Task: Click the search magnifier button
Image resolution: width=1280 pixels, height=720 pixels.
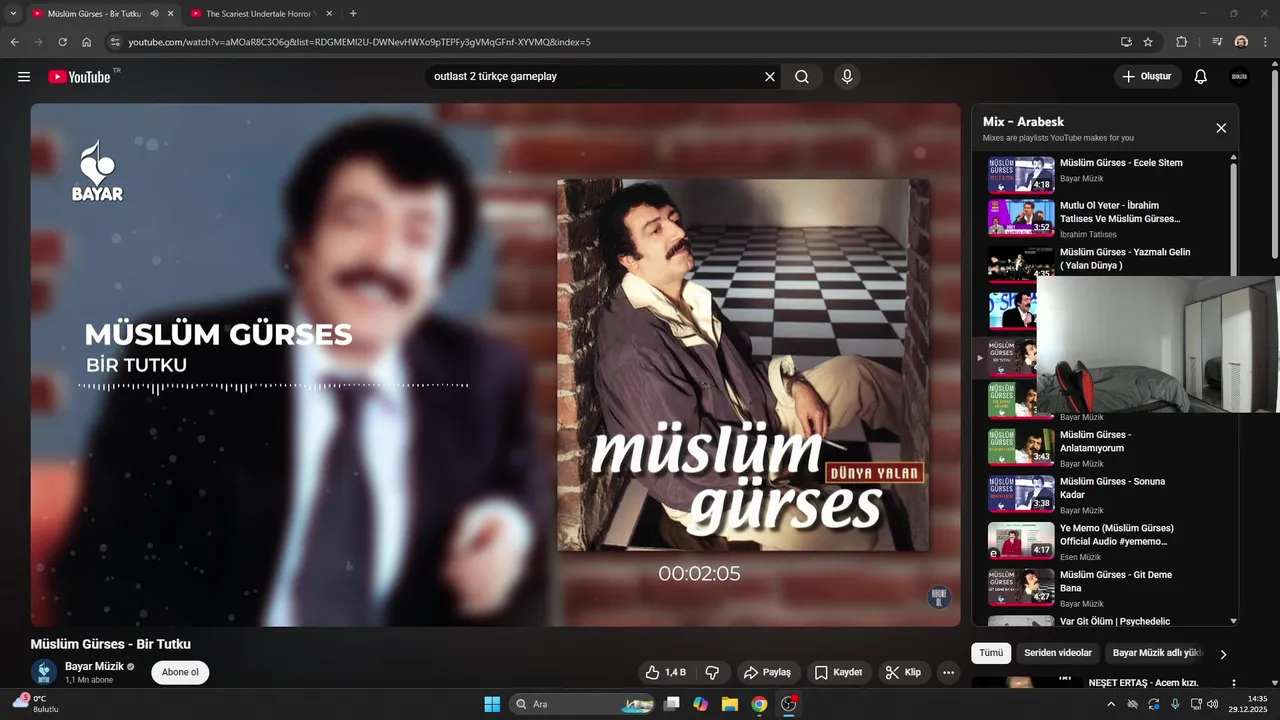Action: click(x=802, y=77)
